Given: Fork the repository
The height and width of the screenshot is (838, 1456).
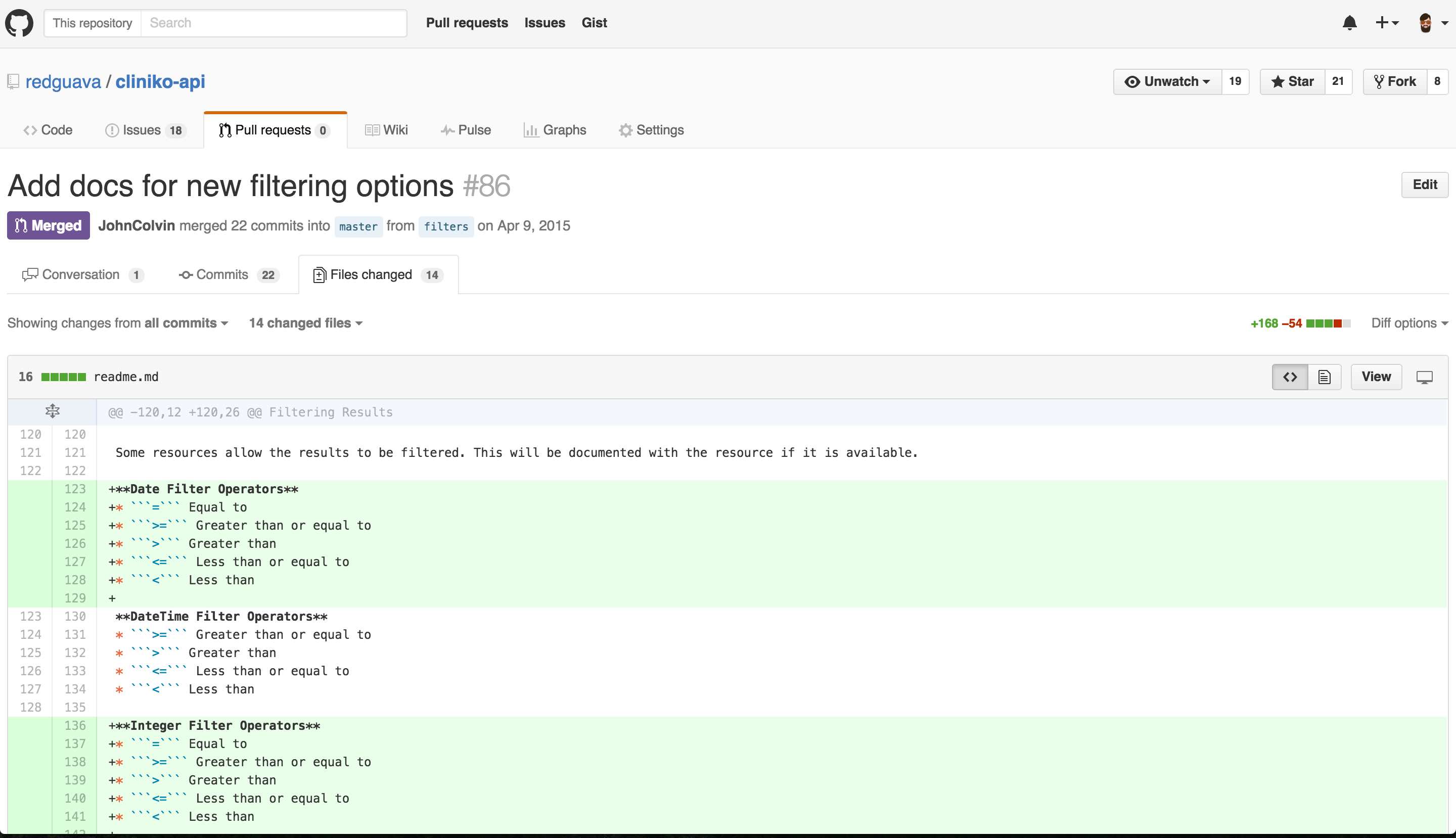Looking at the screenshot, I should pos(1394,82).
